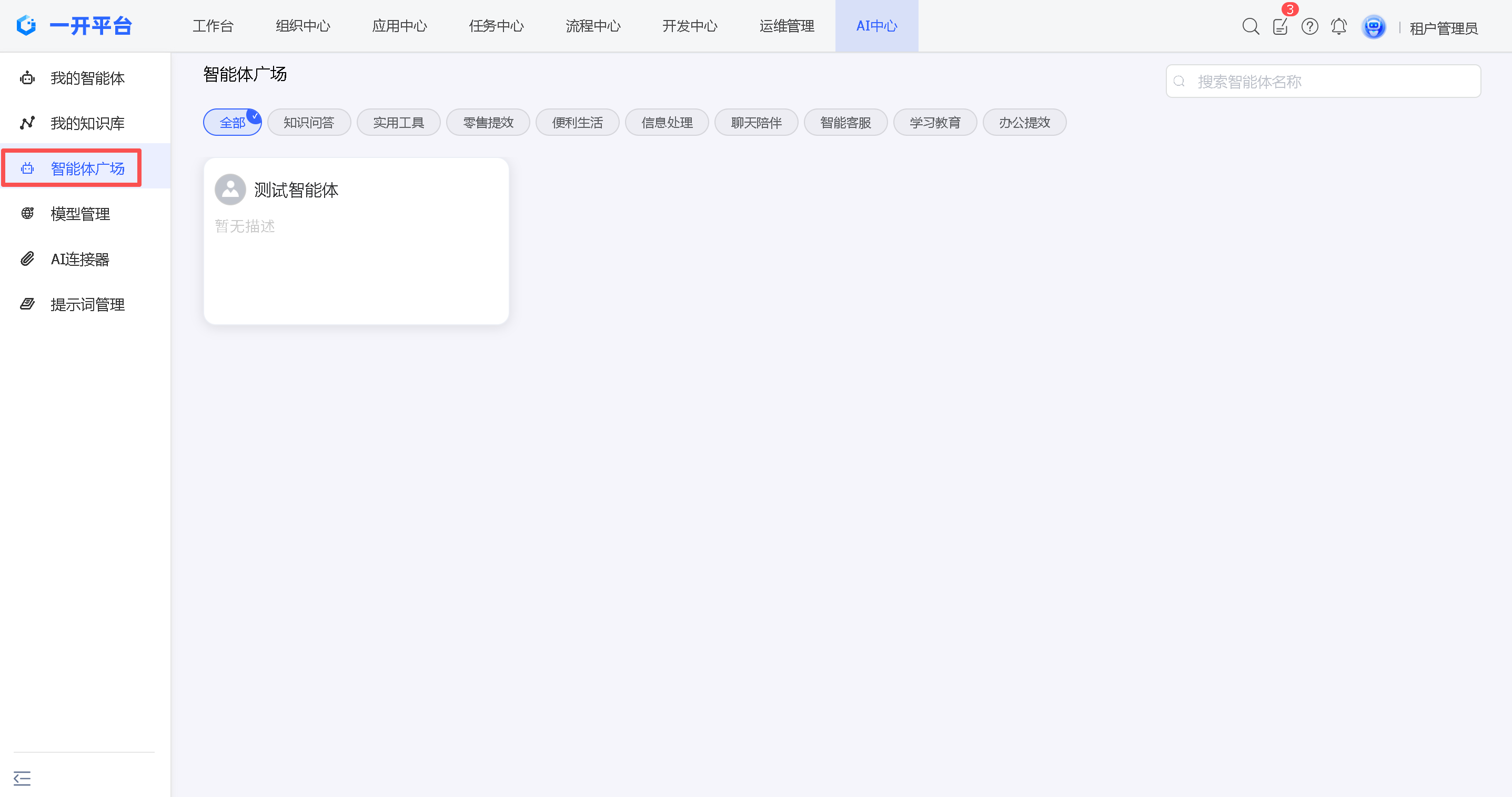
Task: Click the 测试智能体 avatar image
Action: pyautogui.click(x=230, y=189)
